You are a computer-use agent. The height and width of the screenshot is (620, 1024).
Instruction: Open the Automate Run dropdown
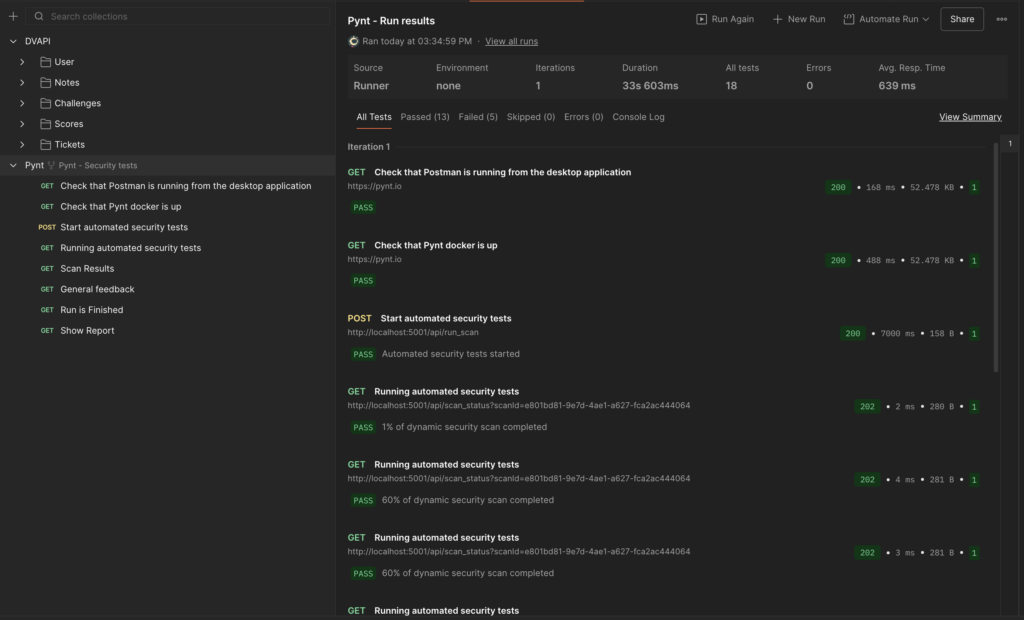tap(886, 19)
